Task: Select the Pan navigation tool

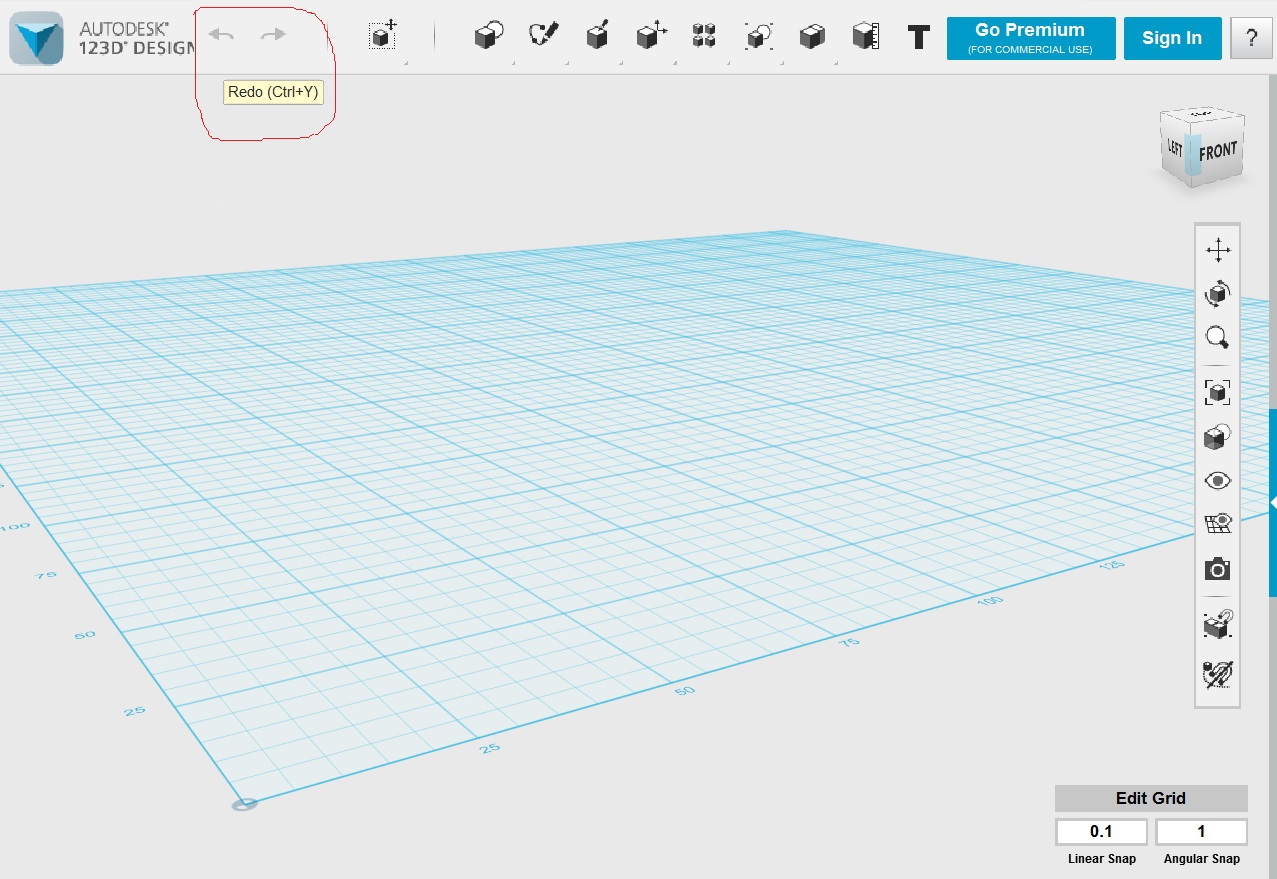Action: 1217,250
